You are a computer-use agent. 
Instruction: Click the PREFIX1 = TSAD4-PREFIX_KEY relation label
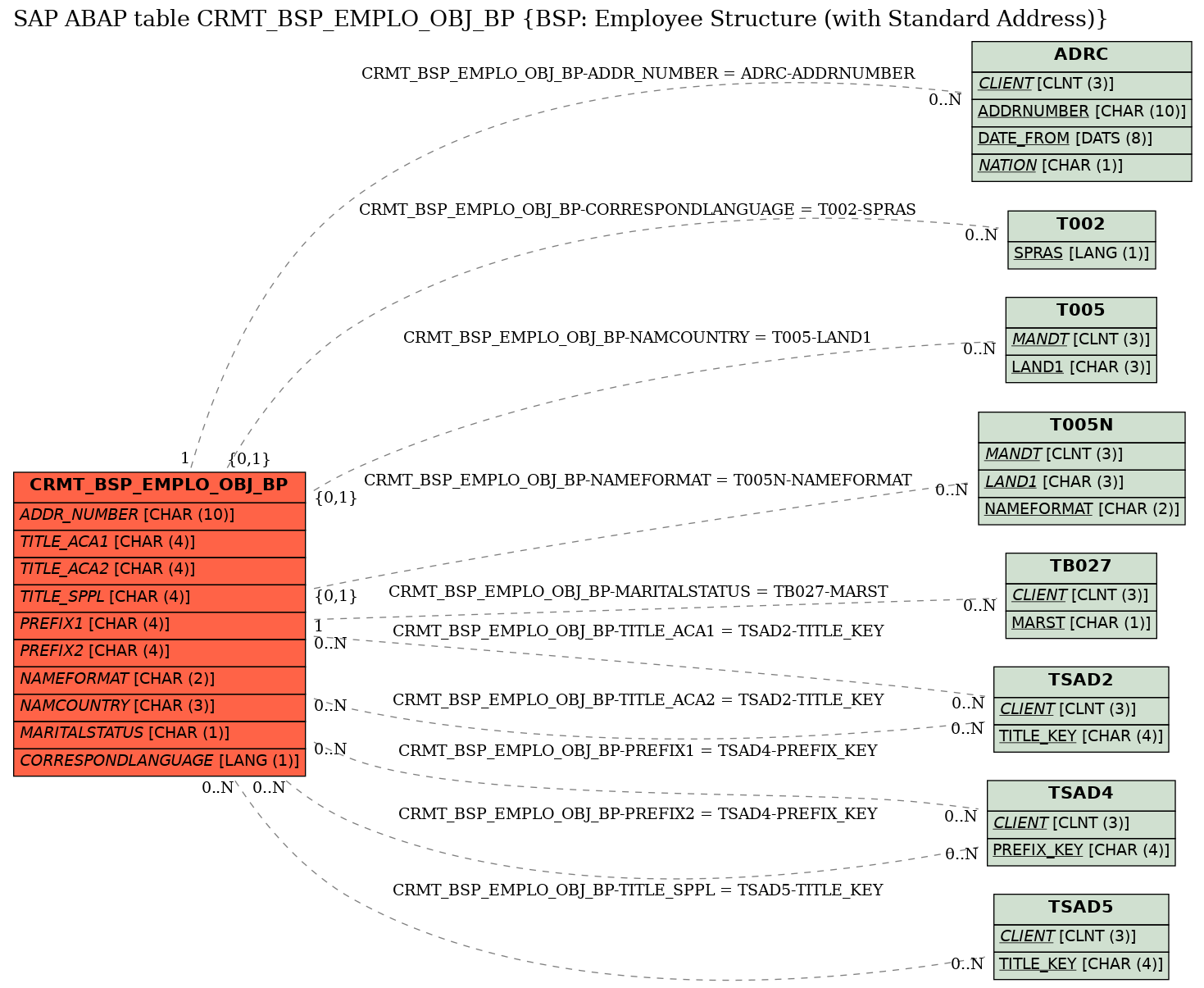[x=638, y=751]
